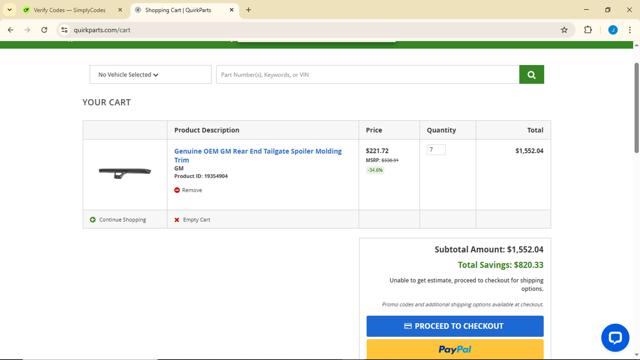Screen dimensions: 640x360
Task: Click the Subtotal Amount $1,552.04 text
Action: (489, 249)
